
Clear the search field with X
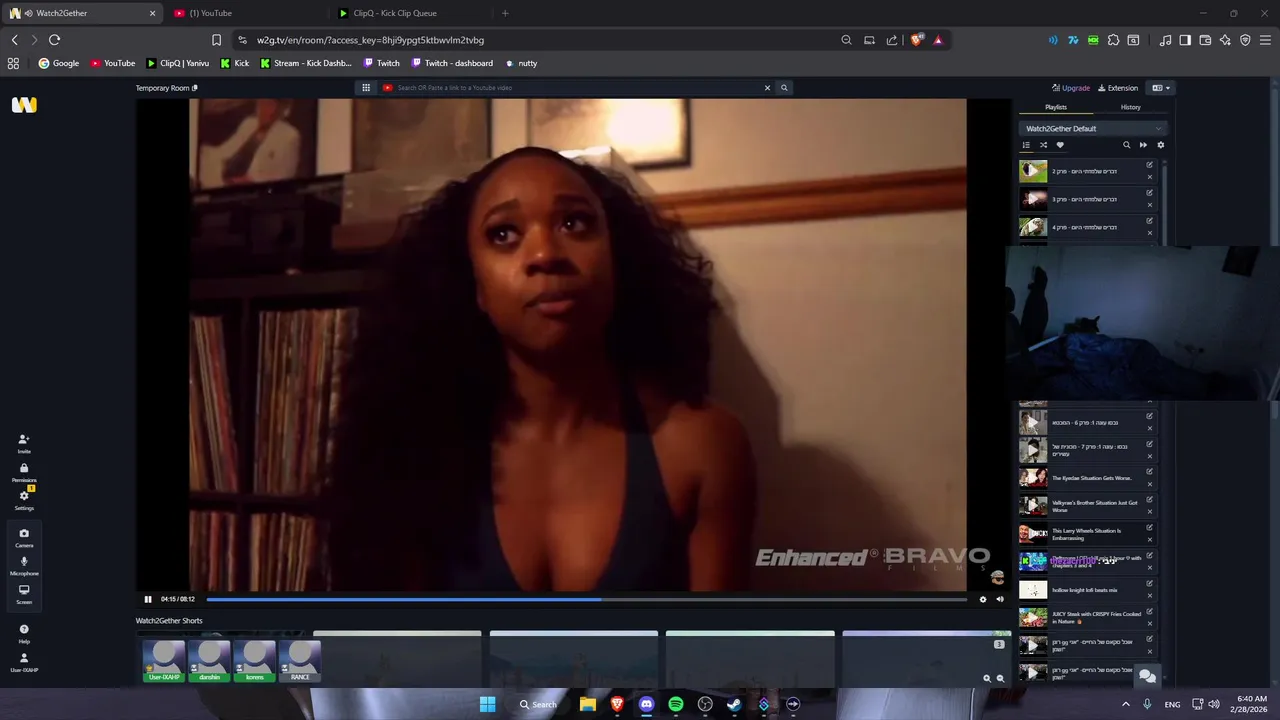tap(767, 88)
